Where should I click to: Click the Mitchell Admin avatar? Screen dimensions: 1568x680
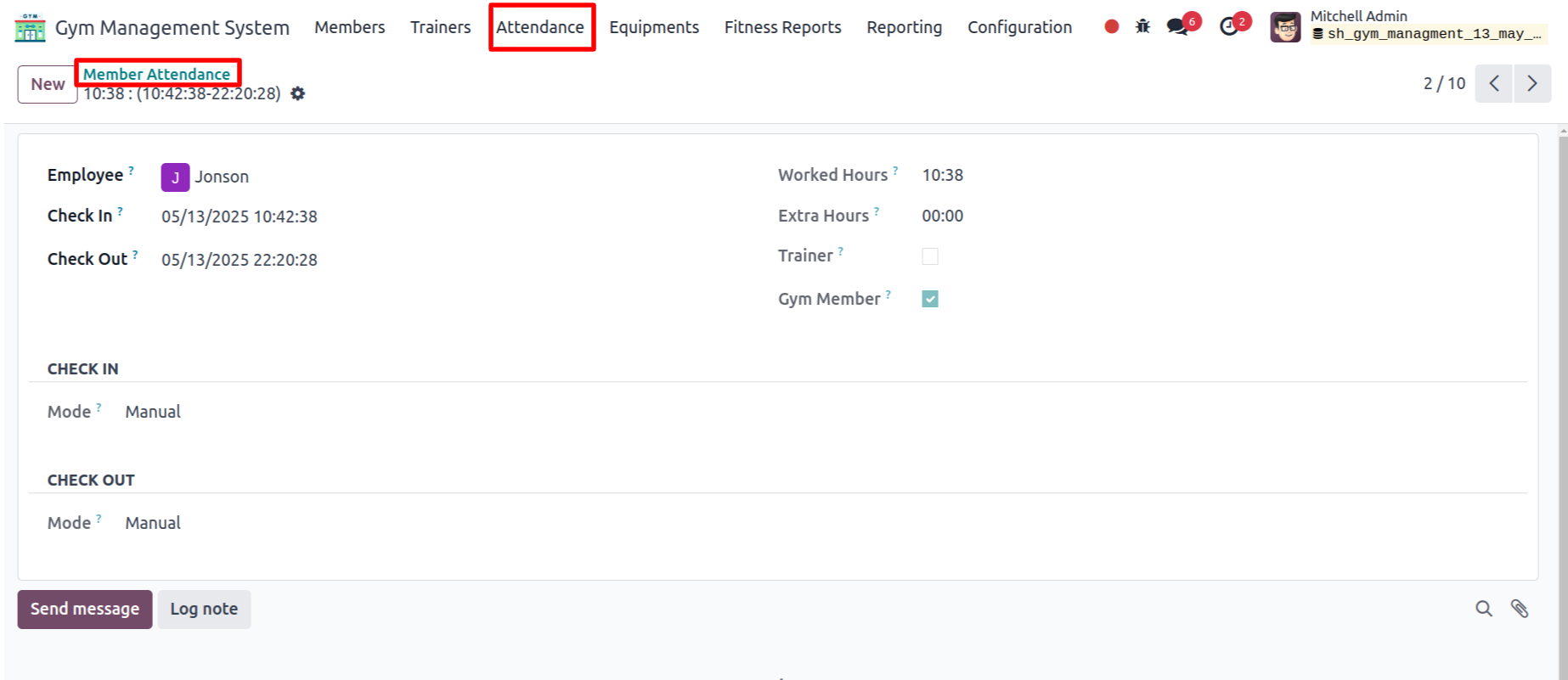1285,27
